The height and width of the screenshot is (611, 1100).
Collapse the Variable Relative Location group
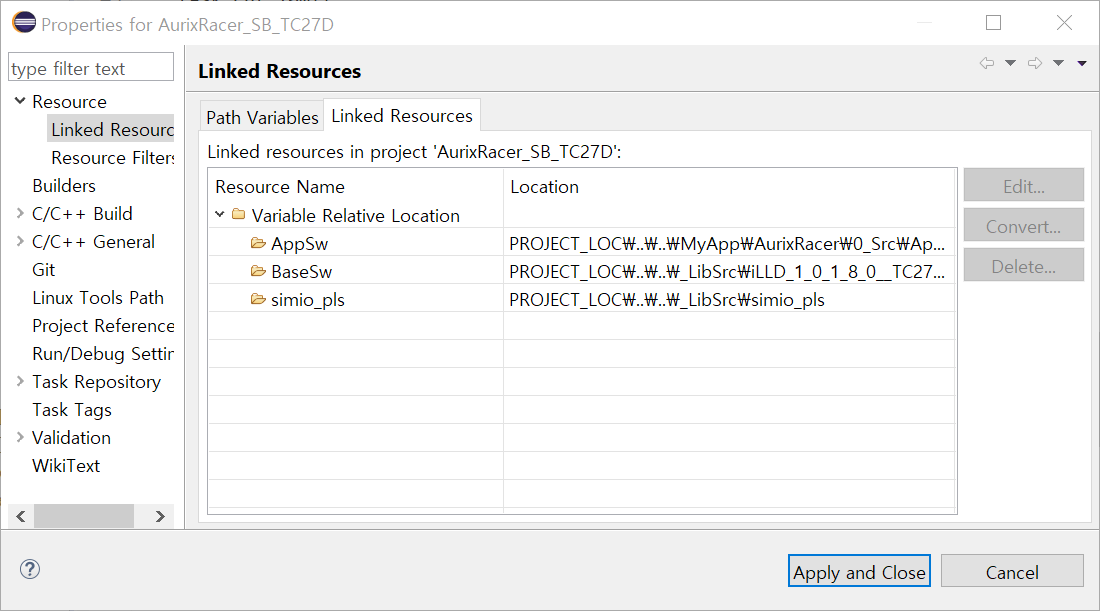point(220,214)
